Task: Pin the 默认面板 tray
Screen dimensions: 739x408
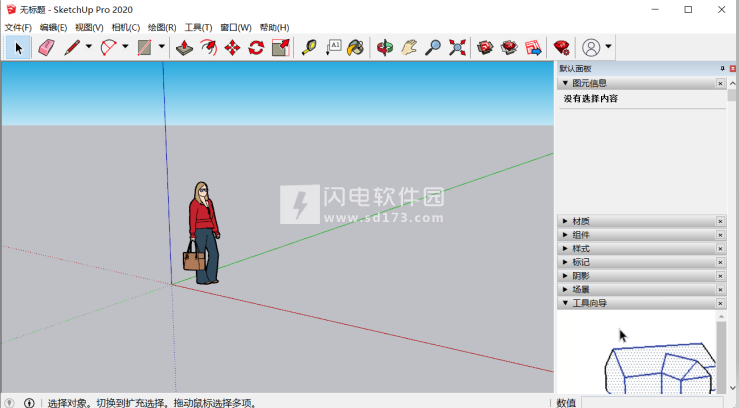Action: (722, 69)
